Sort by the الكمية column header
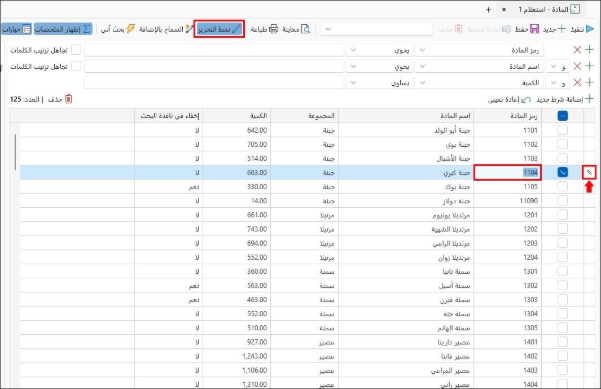Viewport: 601px width, 389px height. [x=236, y=116]
